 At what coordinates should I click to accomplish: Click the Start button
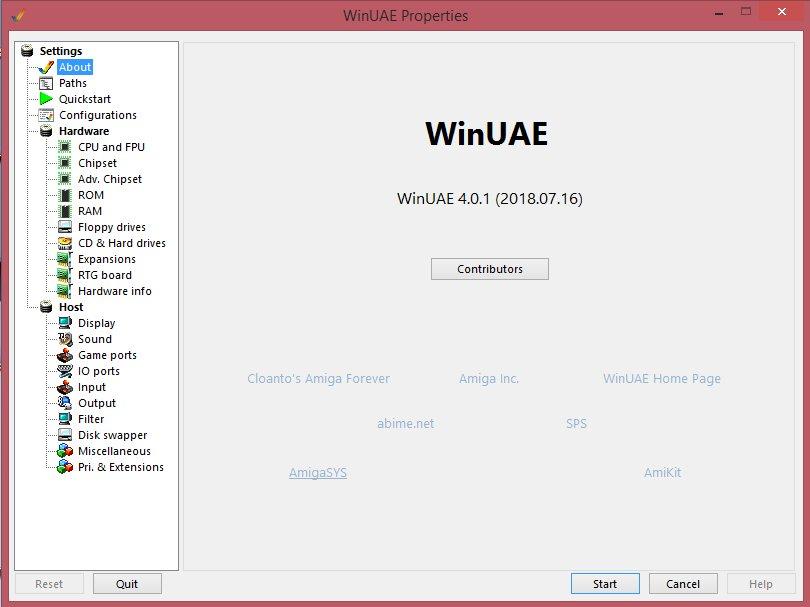[x=605, y=584]
